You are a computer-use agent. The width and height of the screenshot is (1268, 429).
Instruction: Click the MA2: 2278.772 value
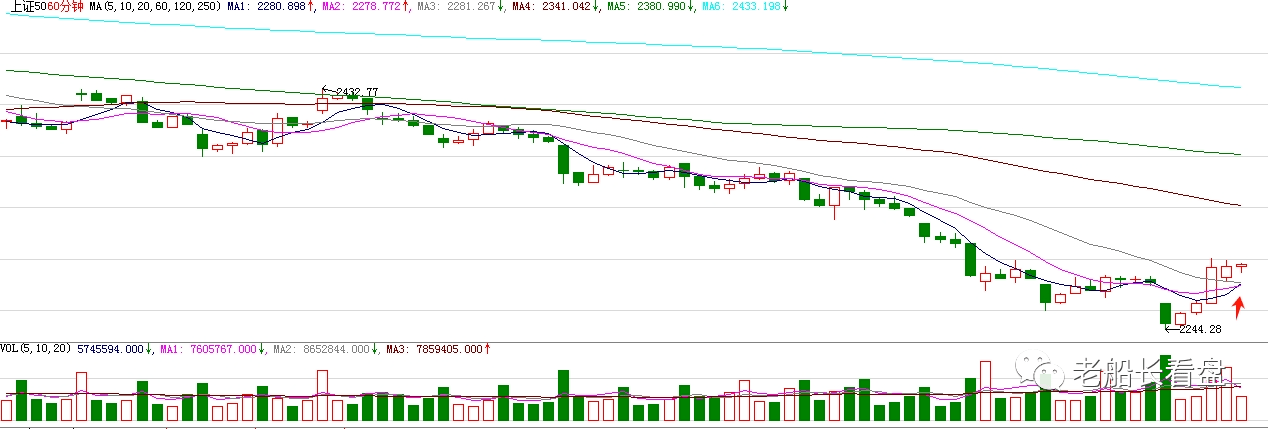pyautogui.click(x=361, y=6)
